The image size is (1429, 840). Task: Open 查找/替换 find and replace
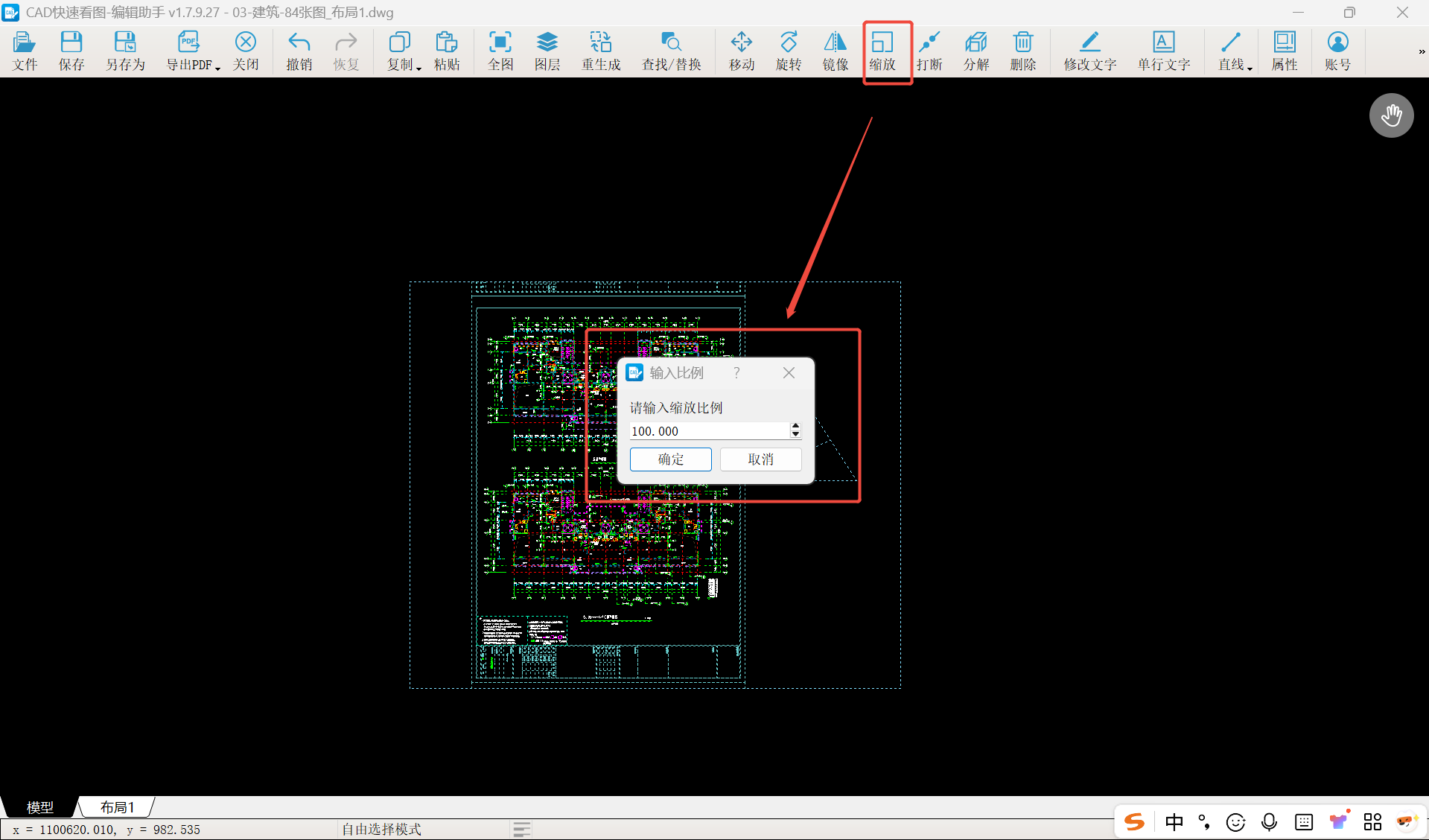[672, 51]
